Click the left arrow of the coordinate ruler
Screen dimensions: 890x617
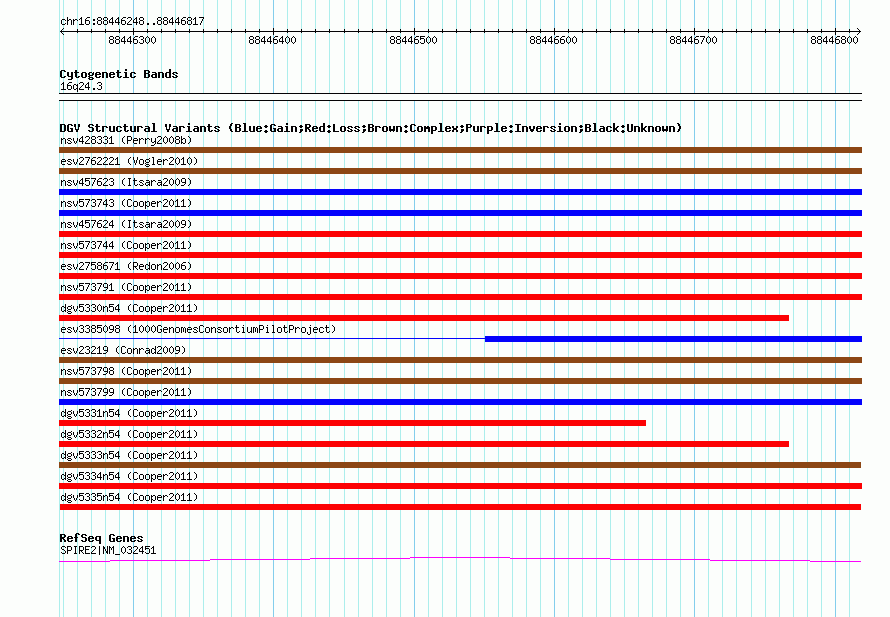[x=62, y=32]
